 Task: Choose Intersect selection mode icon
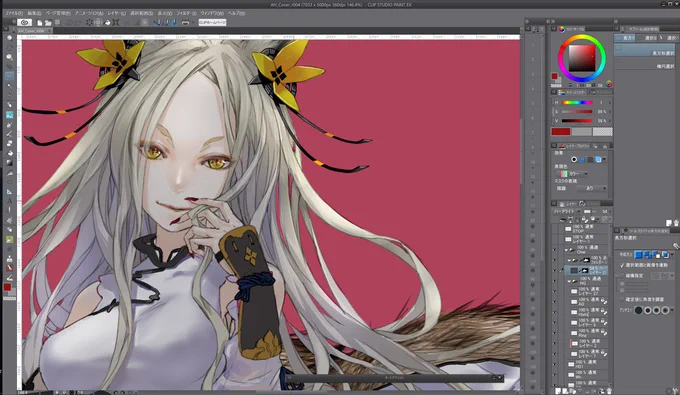pos(665,255)
